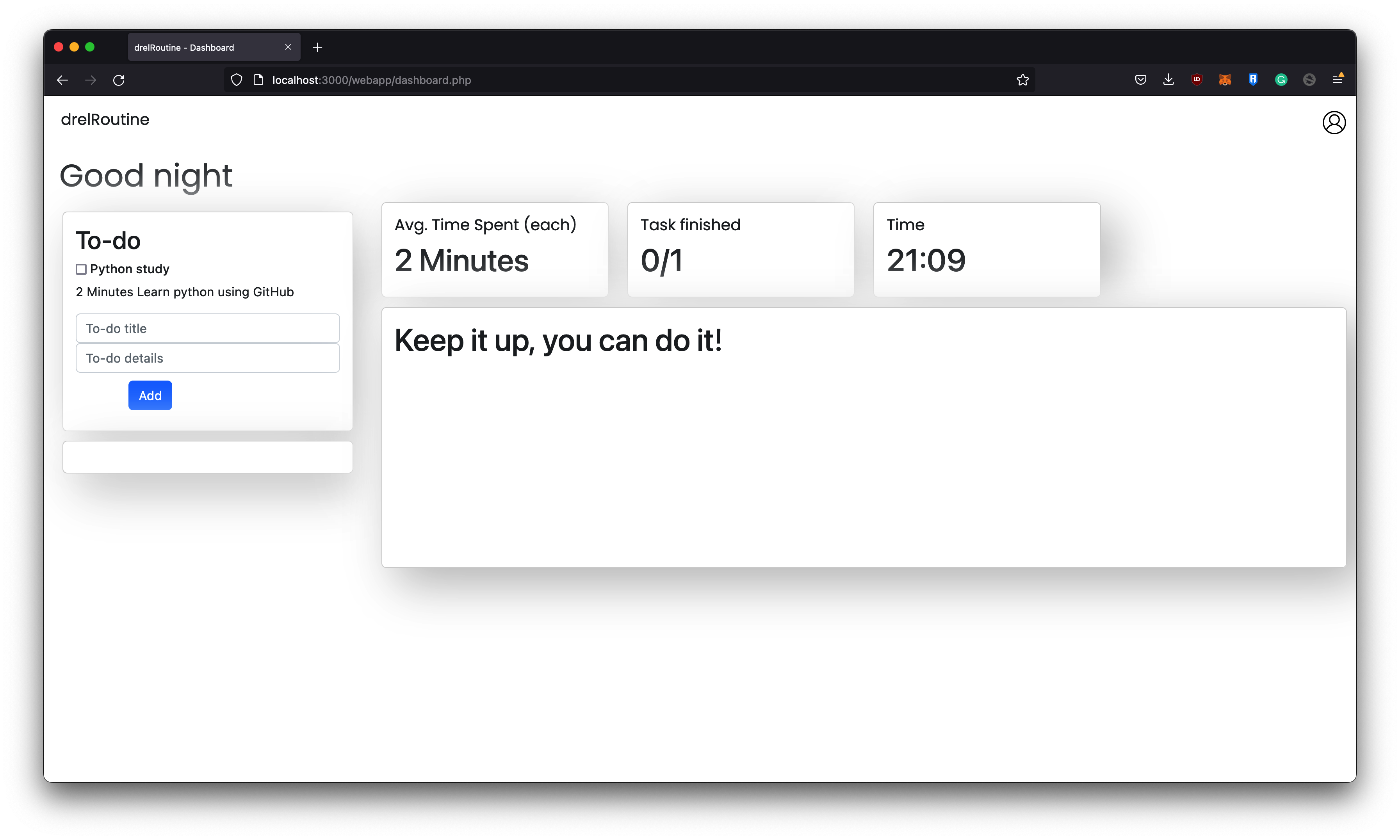The image size is (1400, 840).
Task: Click into the To-do details field
Action: 207,358
